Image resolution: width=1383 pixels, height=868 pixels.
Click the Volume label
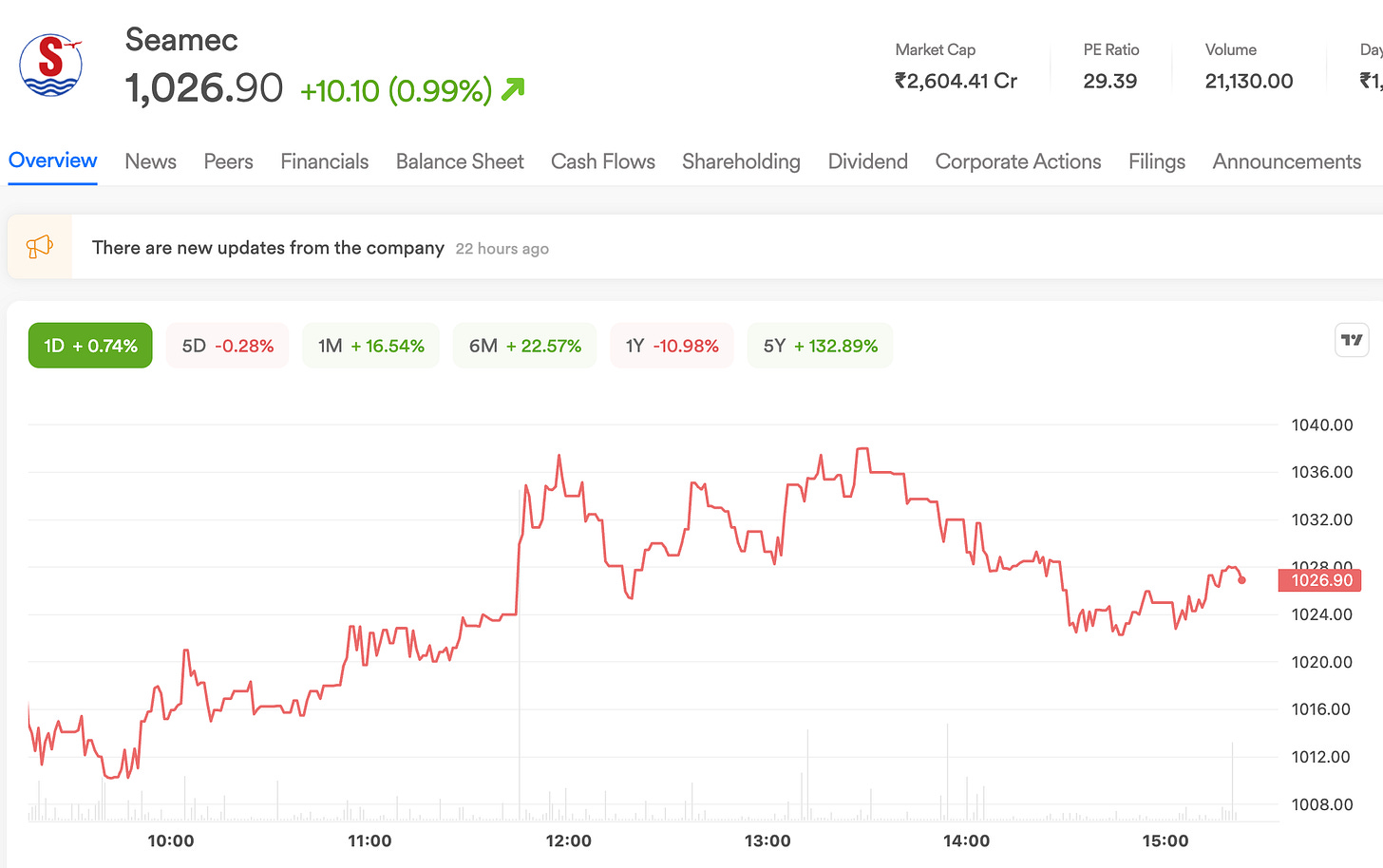coord(1231,49)
